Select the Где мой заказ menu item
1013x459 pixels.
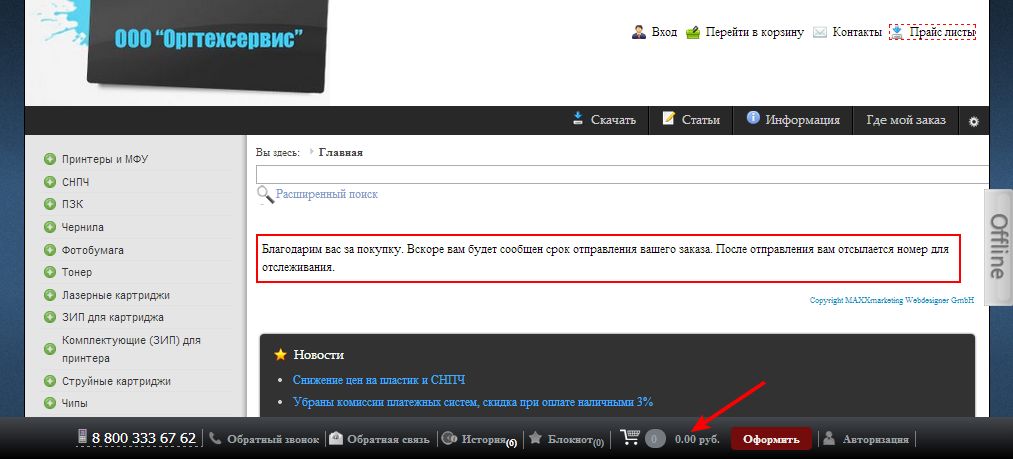coord(905,120)
